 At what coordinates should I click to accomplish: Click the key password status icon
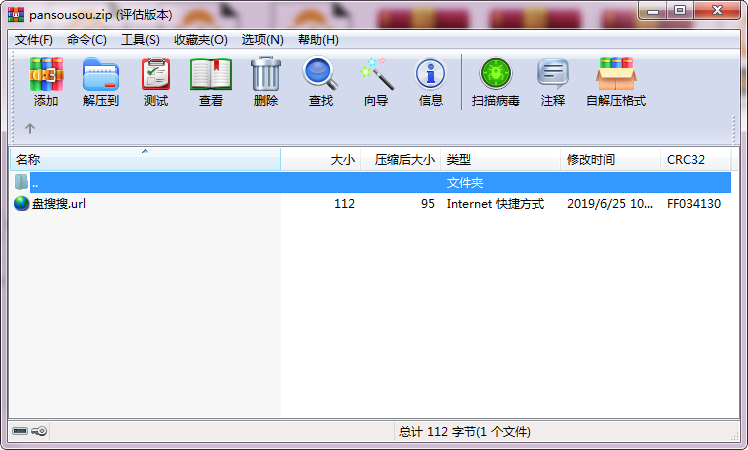(x=39, y=431)
